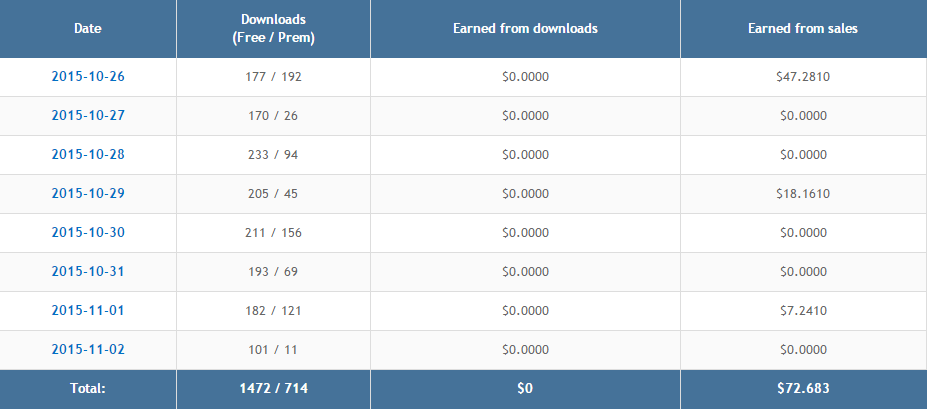The image size is (927, 411).
Task: Click the $7.2410 sales value
Action: coord(803,310)
